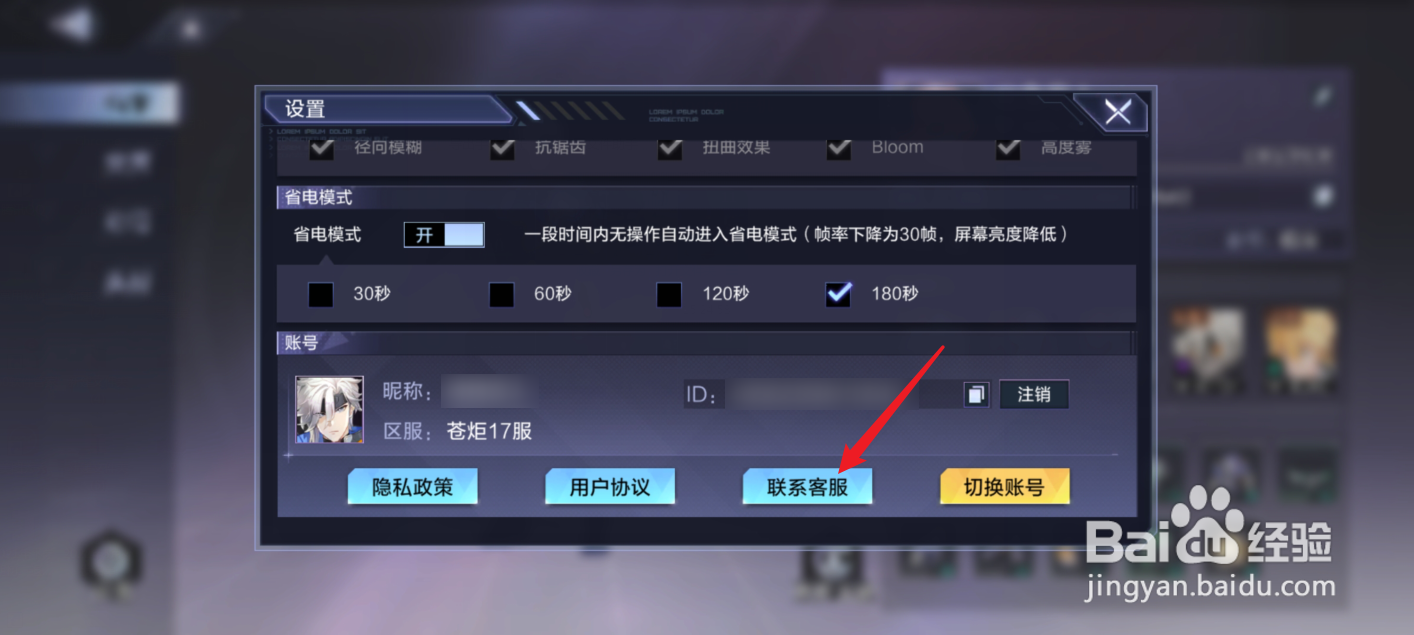Toggle the 扭曲效果 checkbox
Screen dimensions: 1414x635
click(670, 148)
